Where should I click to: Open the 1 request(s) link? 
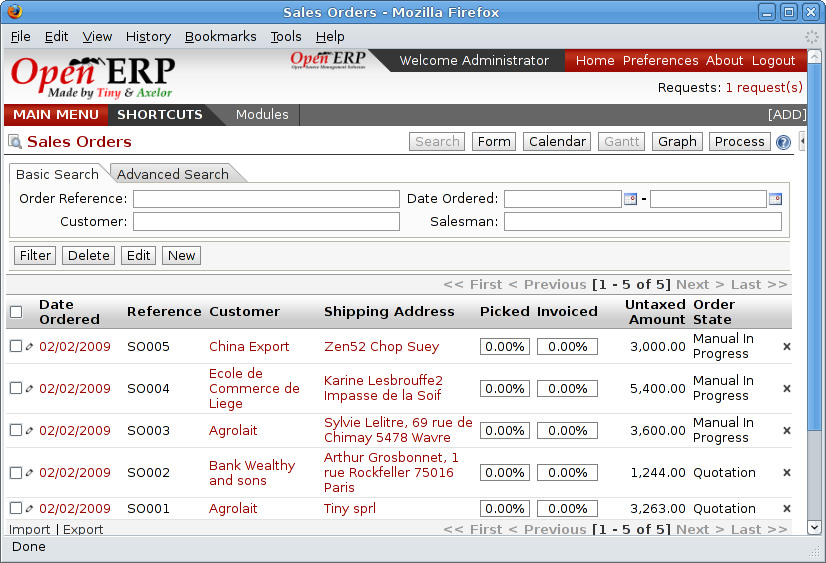(x=764, y=87)
